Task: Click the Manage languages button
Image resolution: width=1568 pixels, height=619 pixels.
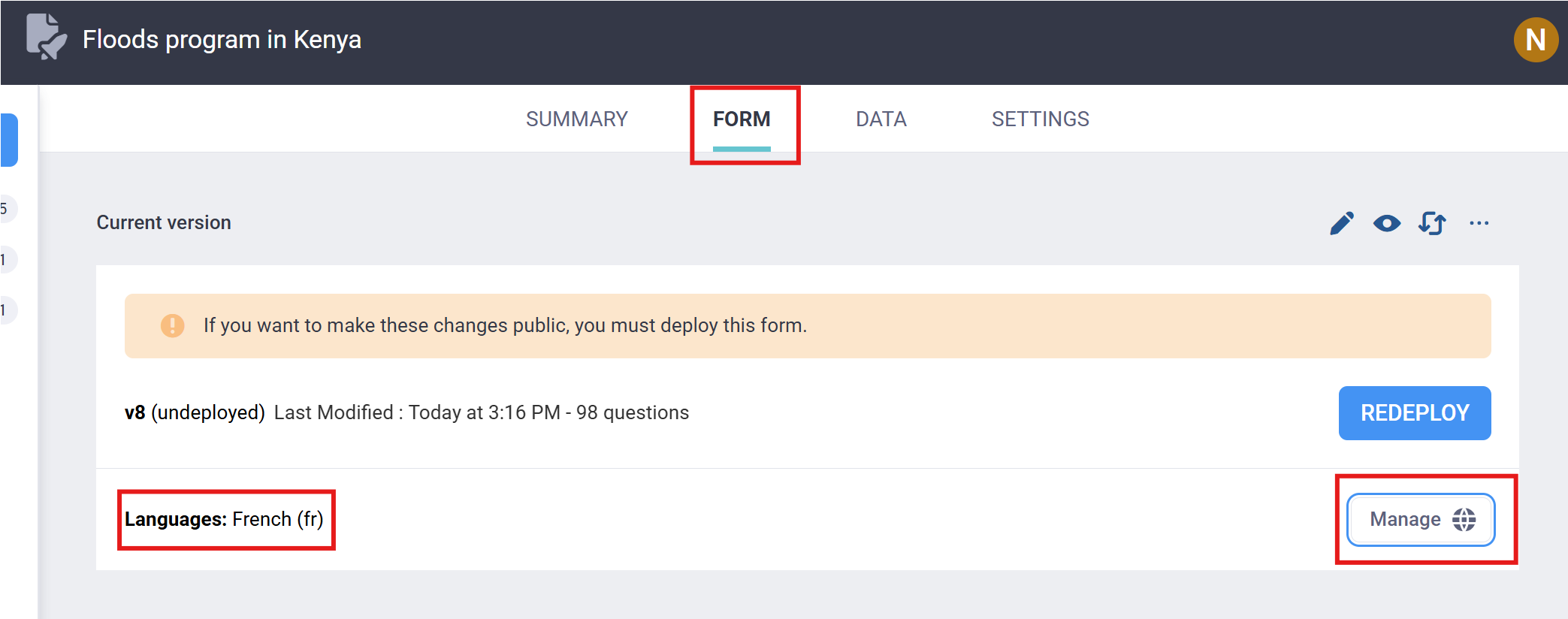Action: [x=1421, y=519]
